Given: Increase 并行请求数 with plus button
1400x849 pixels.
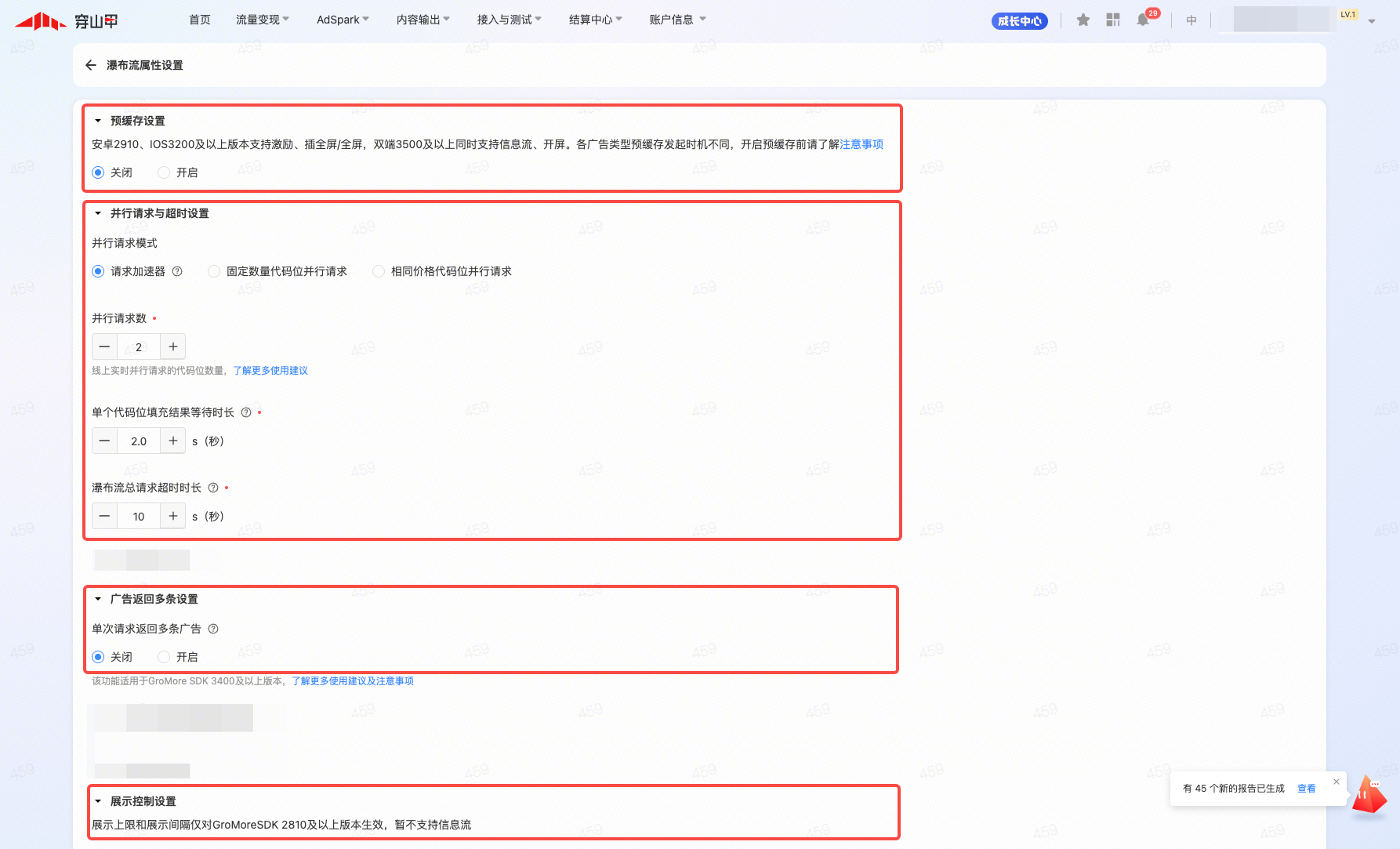Looking at the screenshot, I should coord(173,346).
